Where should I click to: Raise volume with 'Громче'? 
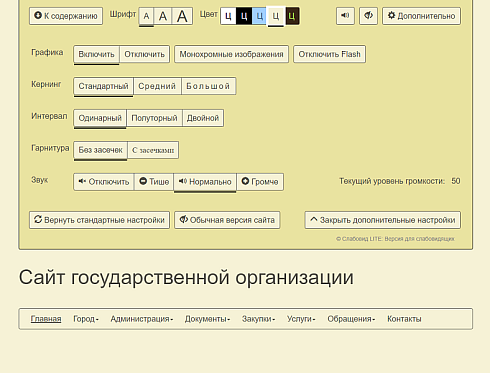point(260,182)
